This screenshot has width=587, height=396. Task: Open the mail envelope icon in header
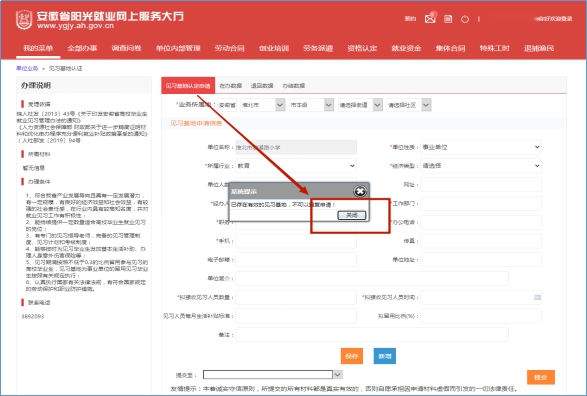pyautogui.click(x=430, y=18)
